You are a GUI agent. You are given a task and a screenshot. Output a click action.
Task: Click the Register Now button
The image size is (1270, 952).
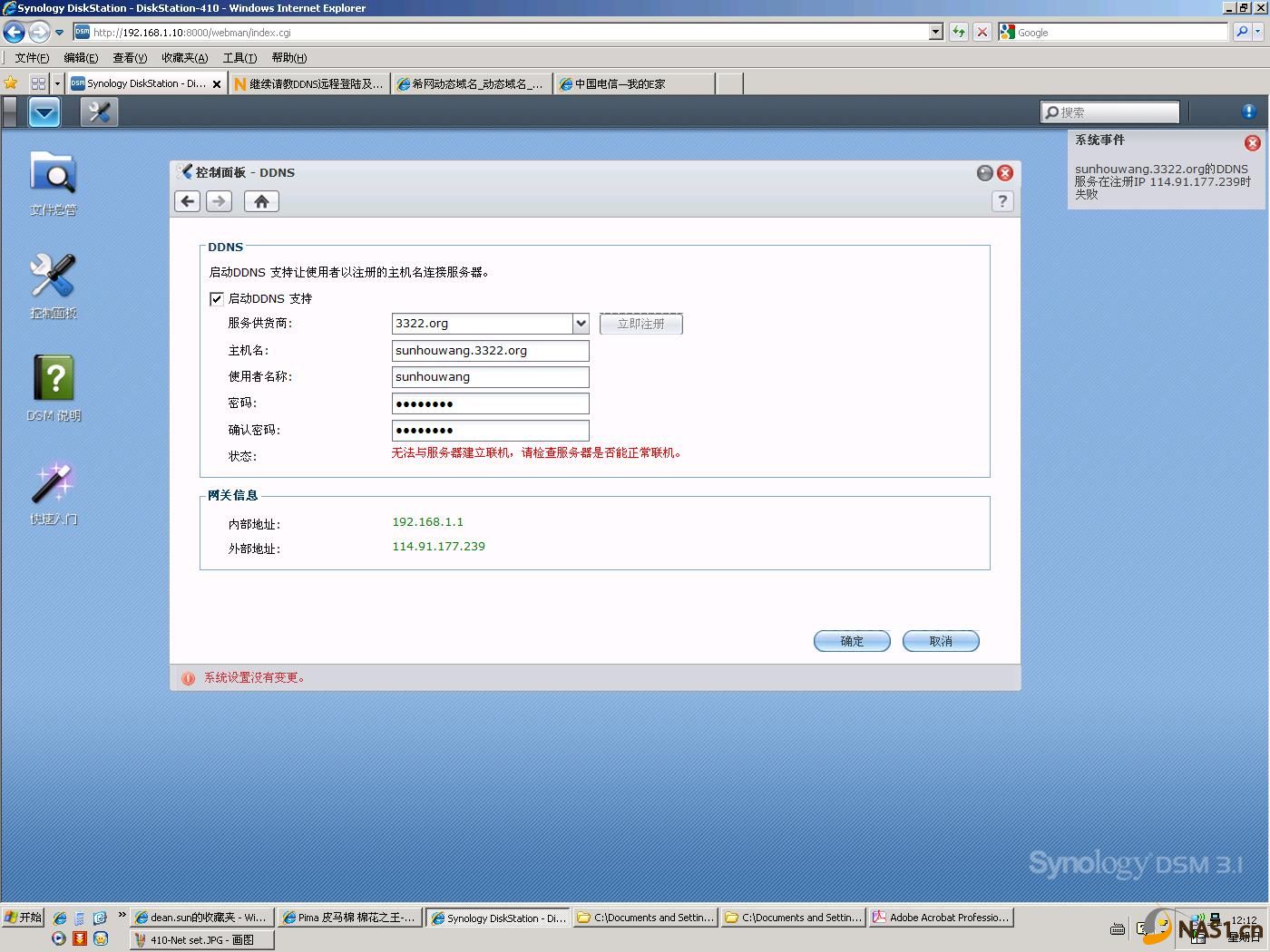tap(641, 324)
